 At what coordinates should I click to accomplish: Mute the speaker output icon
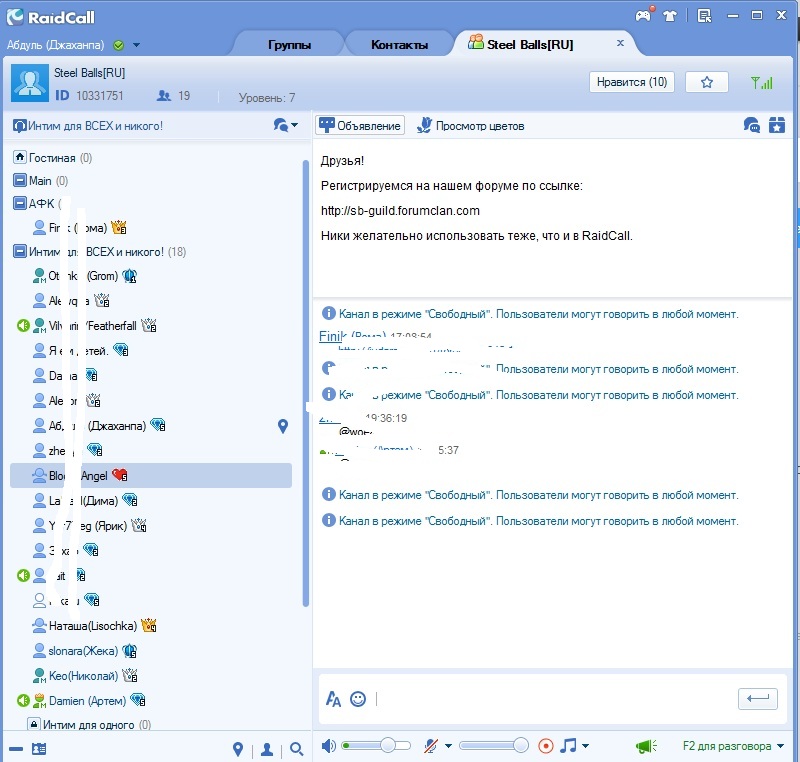(x=329, y=746)
